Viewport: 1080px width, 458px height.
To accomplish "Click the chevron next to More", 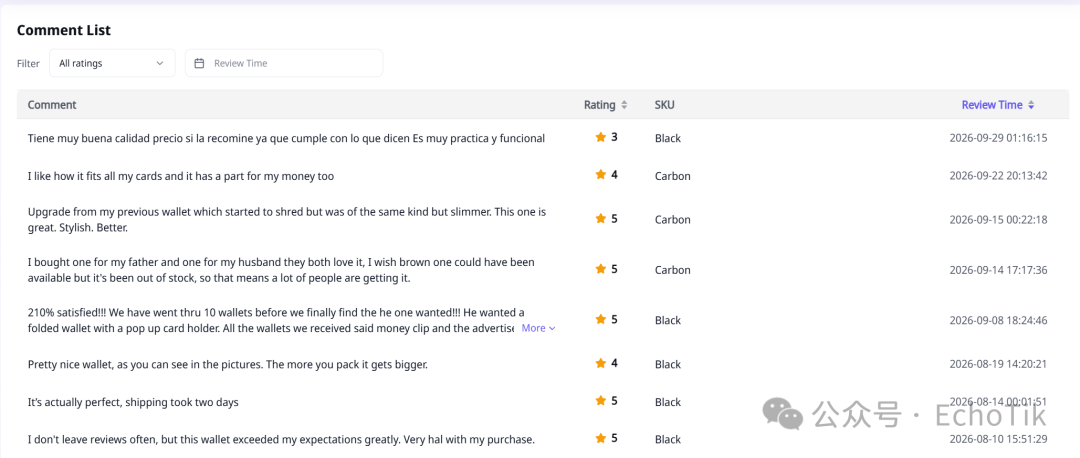I will (x=552, y=329).
